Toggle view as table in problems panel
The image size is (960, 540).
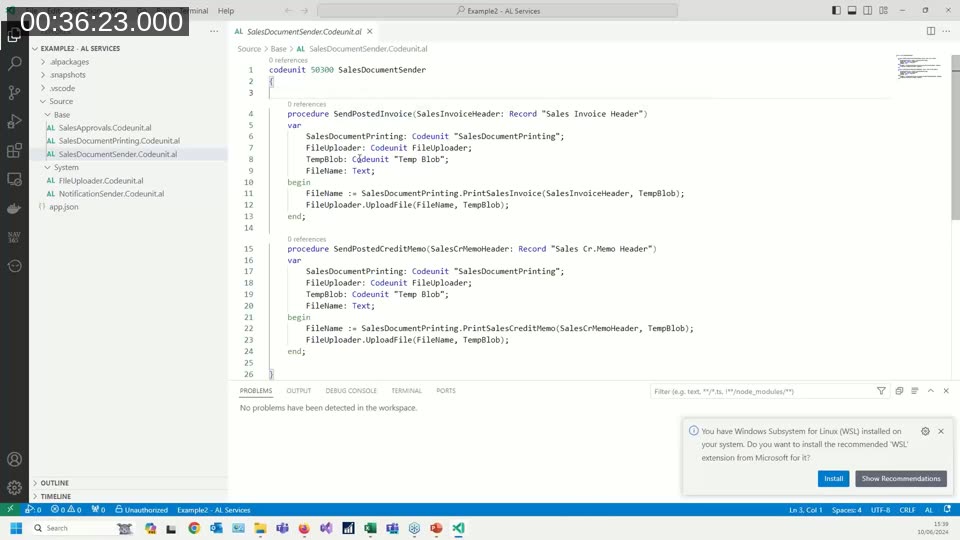tap(915, 391)
